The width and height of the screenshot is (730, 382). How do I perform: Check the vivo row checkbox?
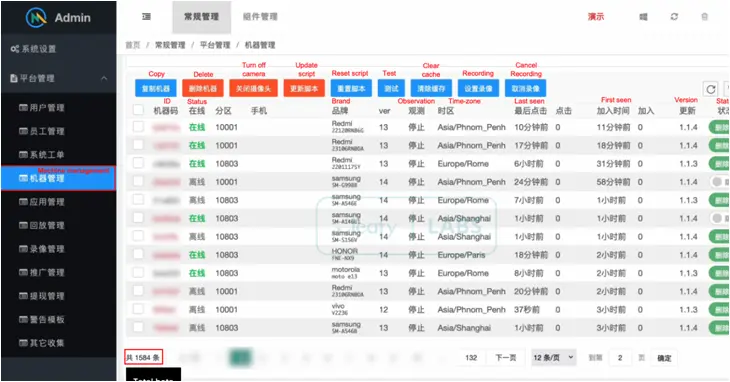click(138, 309)
